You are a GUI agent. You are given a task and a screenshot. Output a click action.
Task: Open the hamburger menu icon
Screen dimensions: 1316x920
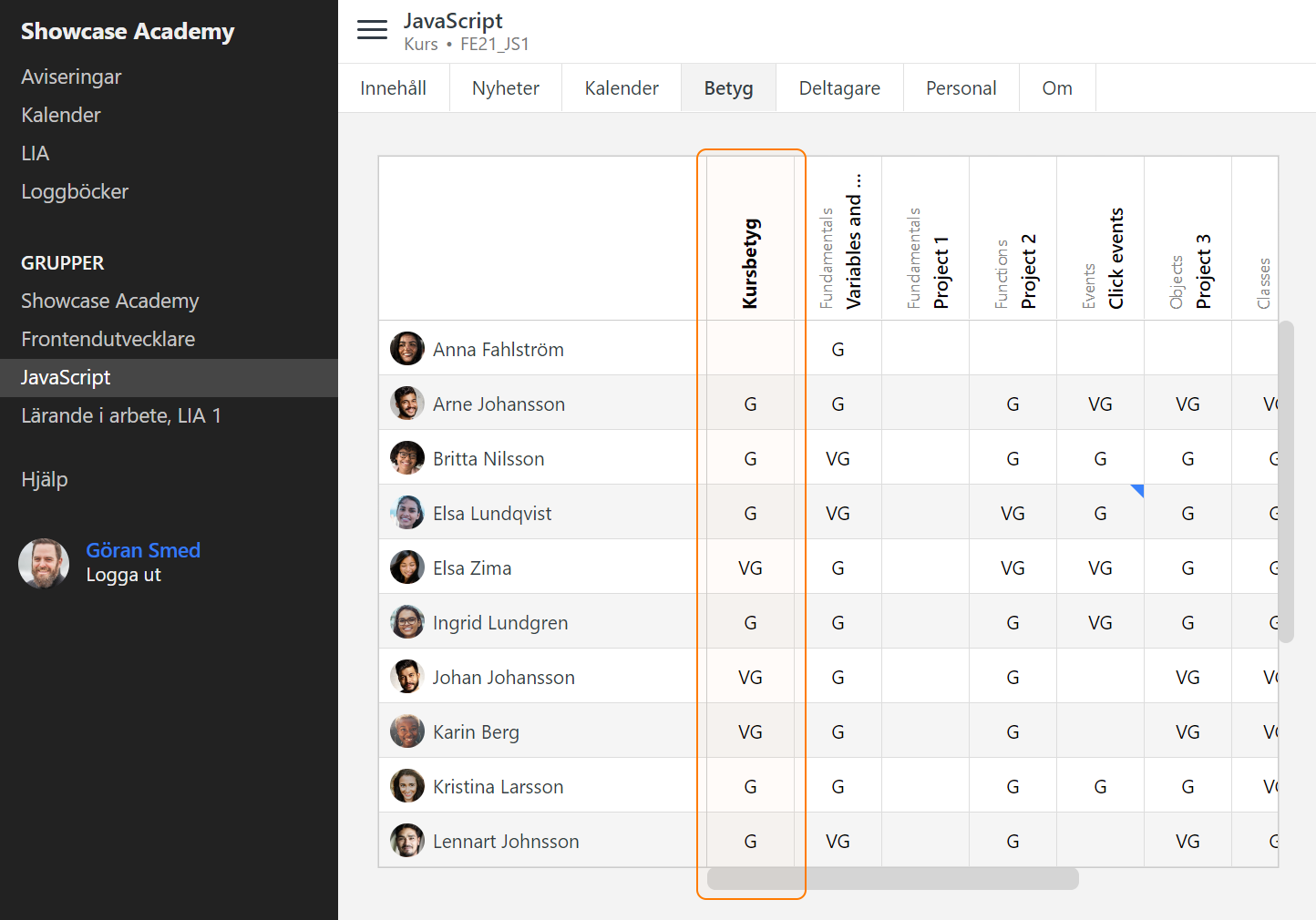tap(372, 30)
